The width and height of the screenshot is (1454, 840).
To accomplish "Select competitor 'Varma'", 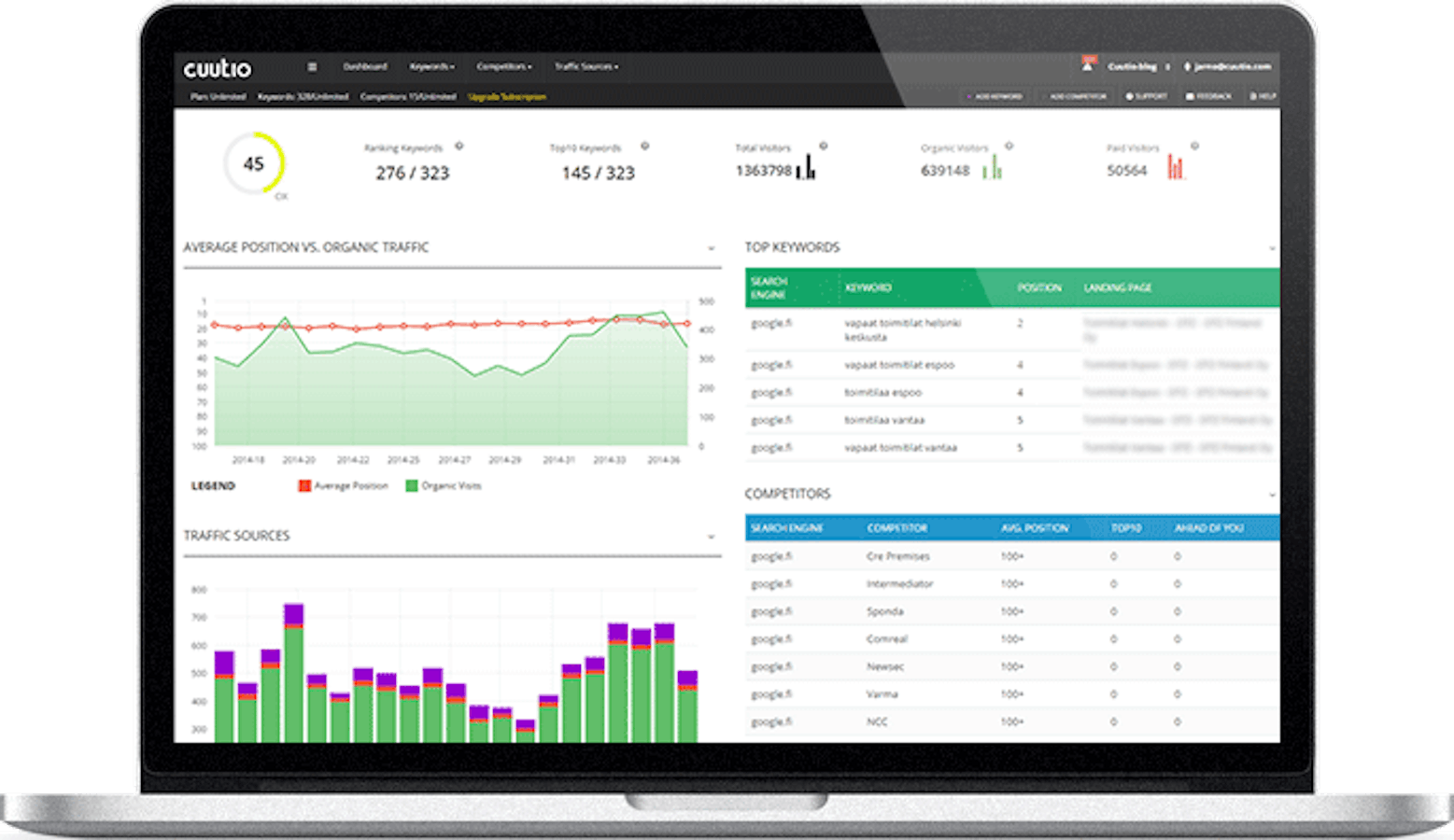I will pos(882,694).
